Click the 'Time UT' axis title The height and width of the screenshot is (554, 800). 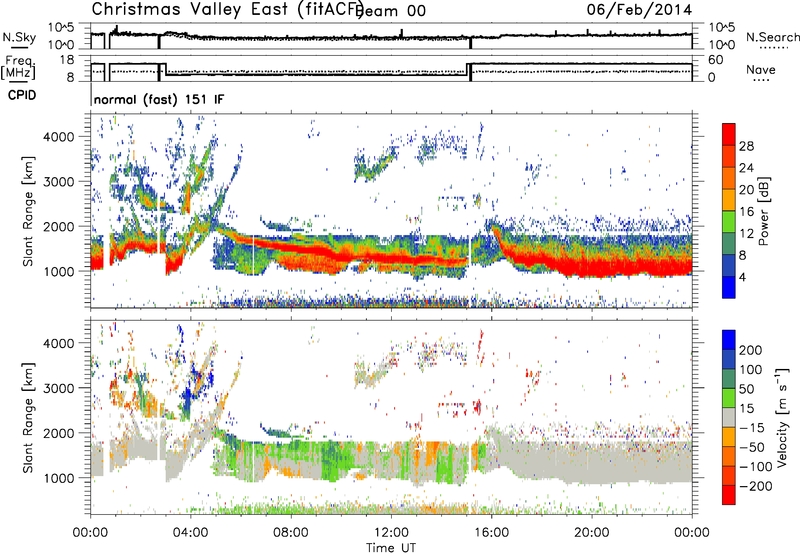tap(391, 548)
